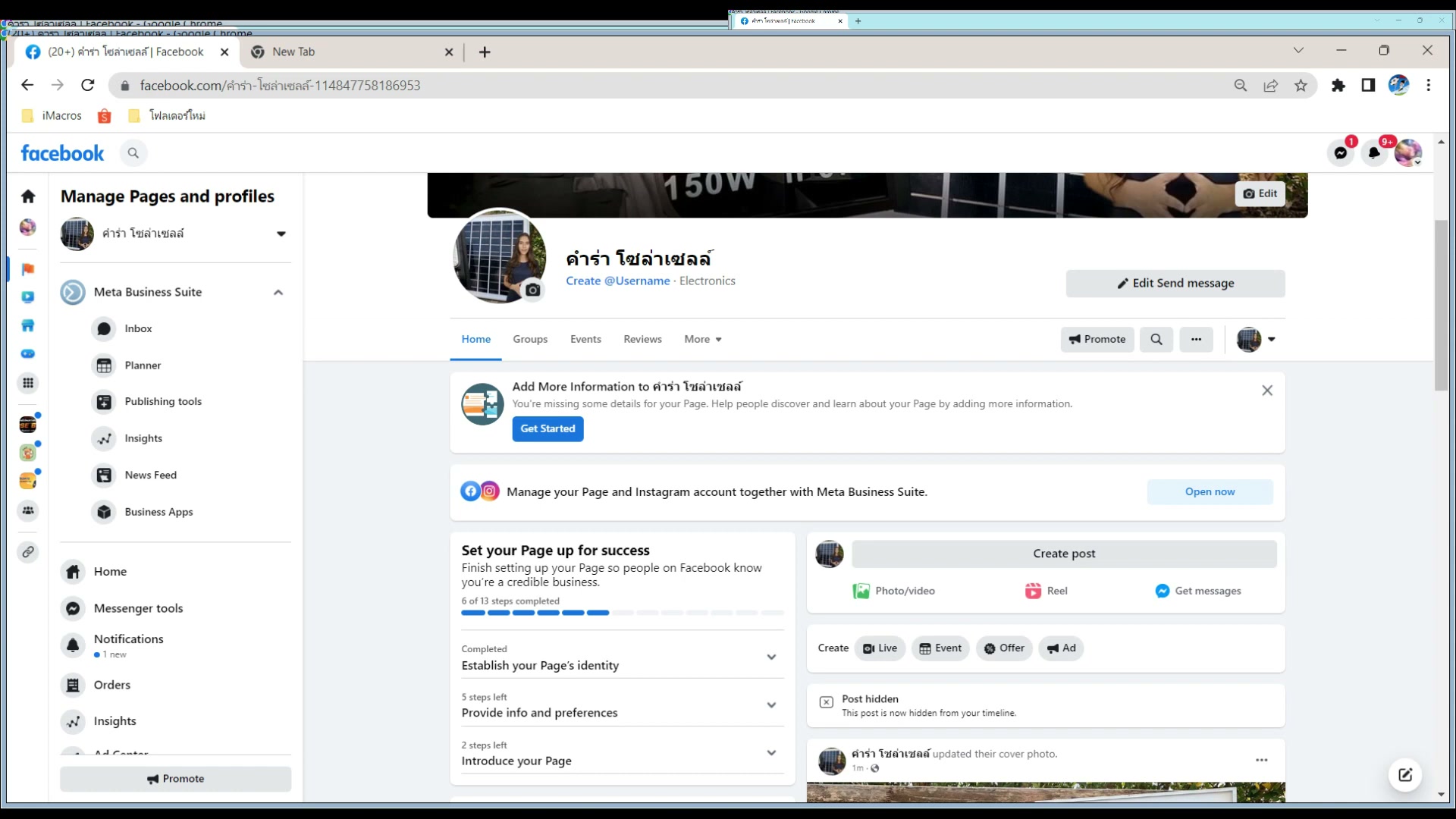Bookmark this page with star icon
The height and width of the screenshot is (819, 1456).
coord(1301,86)
